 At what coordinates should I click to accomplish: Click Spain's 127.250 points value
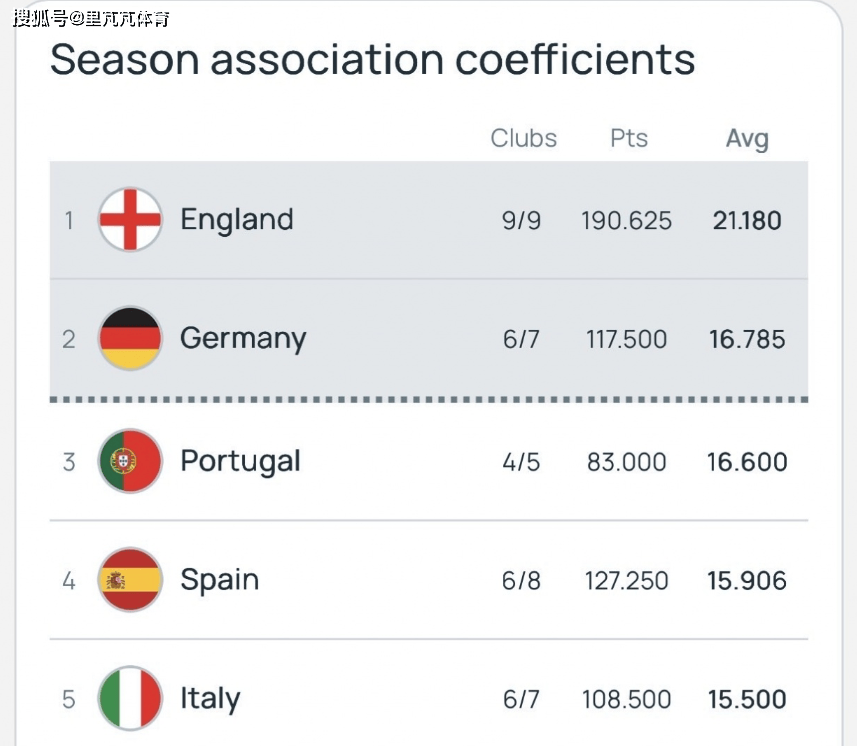tap(627, 581)
